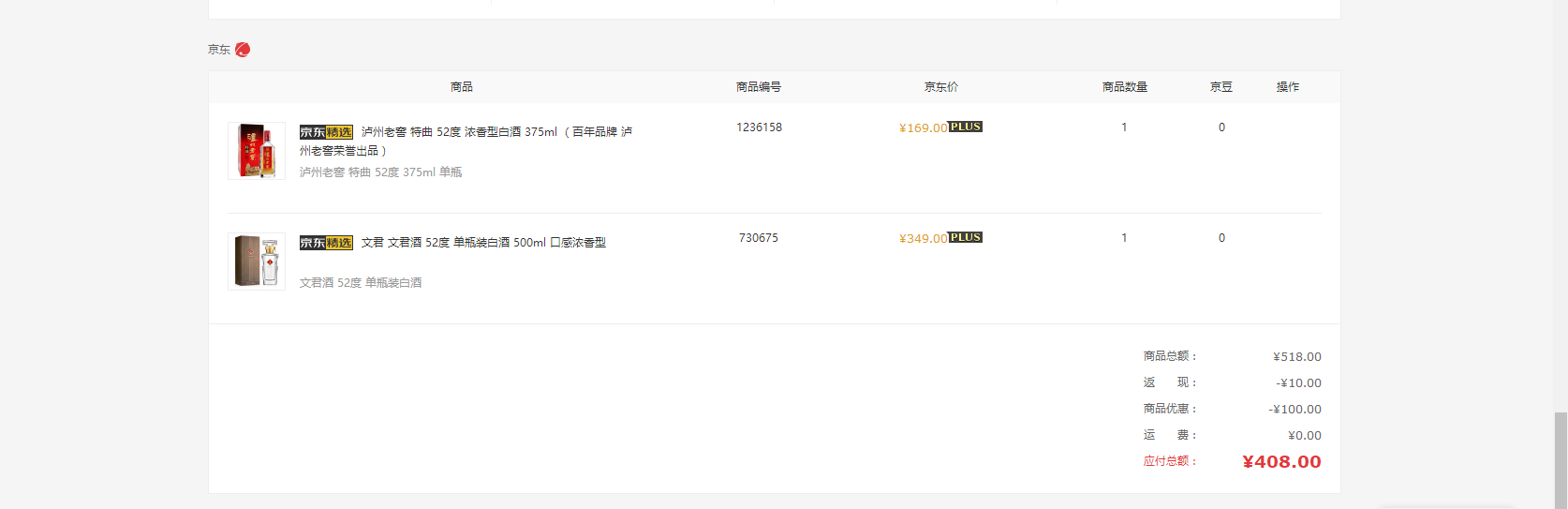The height and width of the screenshot is (509, 1568).
Task: Click the ¥408.00 total payable amount
Action: pos(1281,462)
